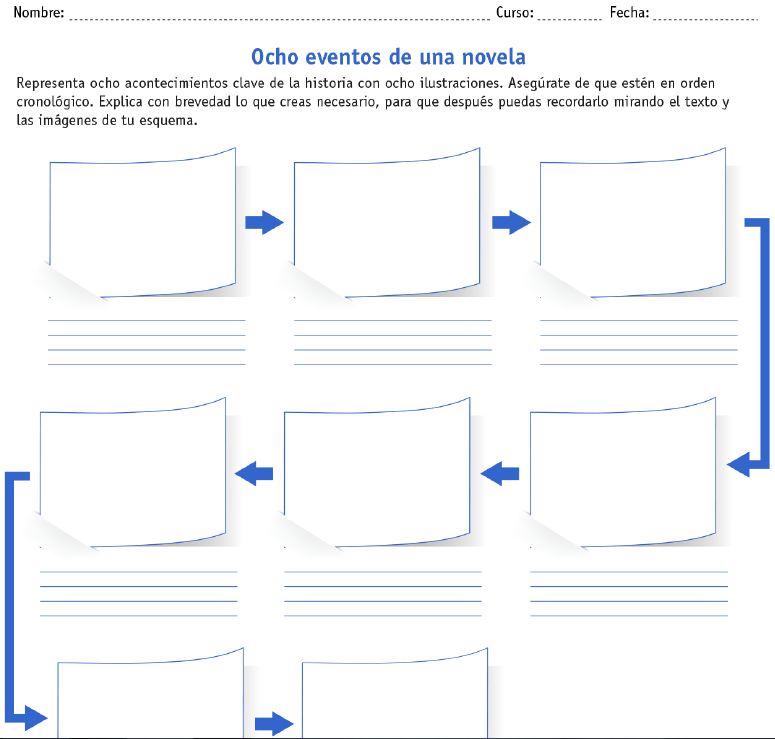
Task: Click the middle-row left illustration box
Action: pyautogui.click(x=132, y=473)
